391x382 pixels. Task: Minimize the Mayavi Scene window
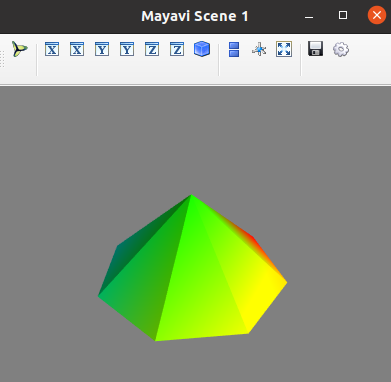pyautogui.click(x=309, y=16)
